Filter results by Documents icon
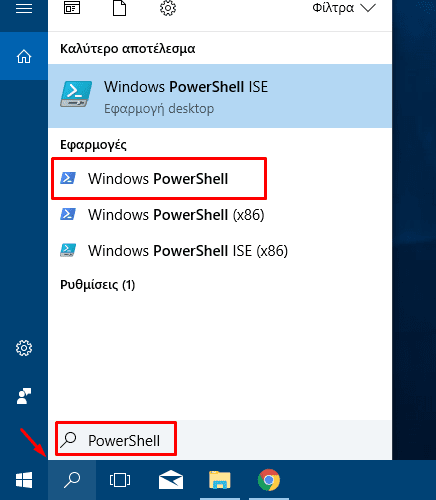The height and width of the screenshot is (500, 436). pyautogui.click(x=119, y=8)
